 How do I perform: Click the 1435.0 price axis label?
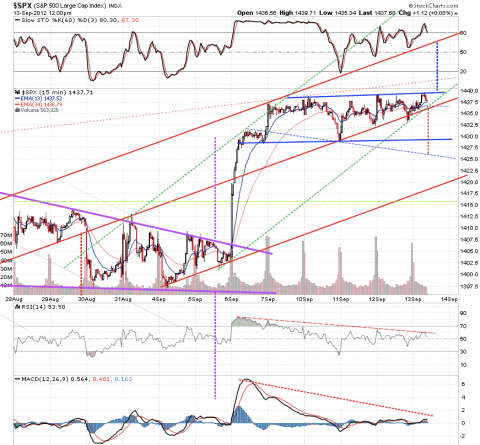tap(470, 113)
